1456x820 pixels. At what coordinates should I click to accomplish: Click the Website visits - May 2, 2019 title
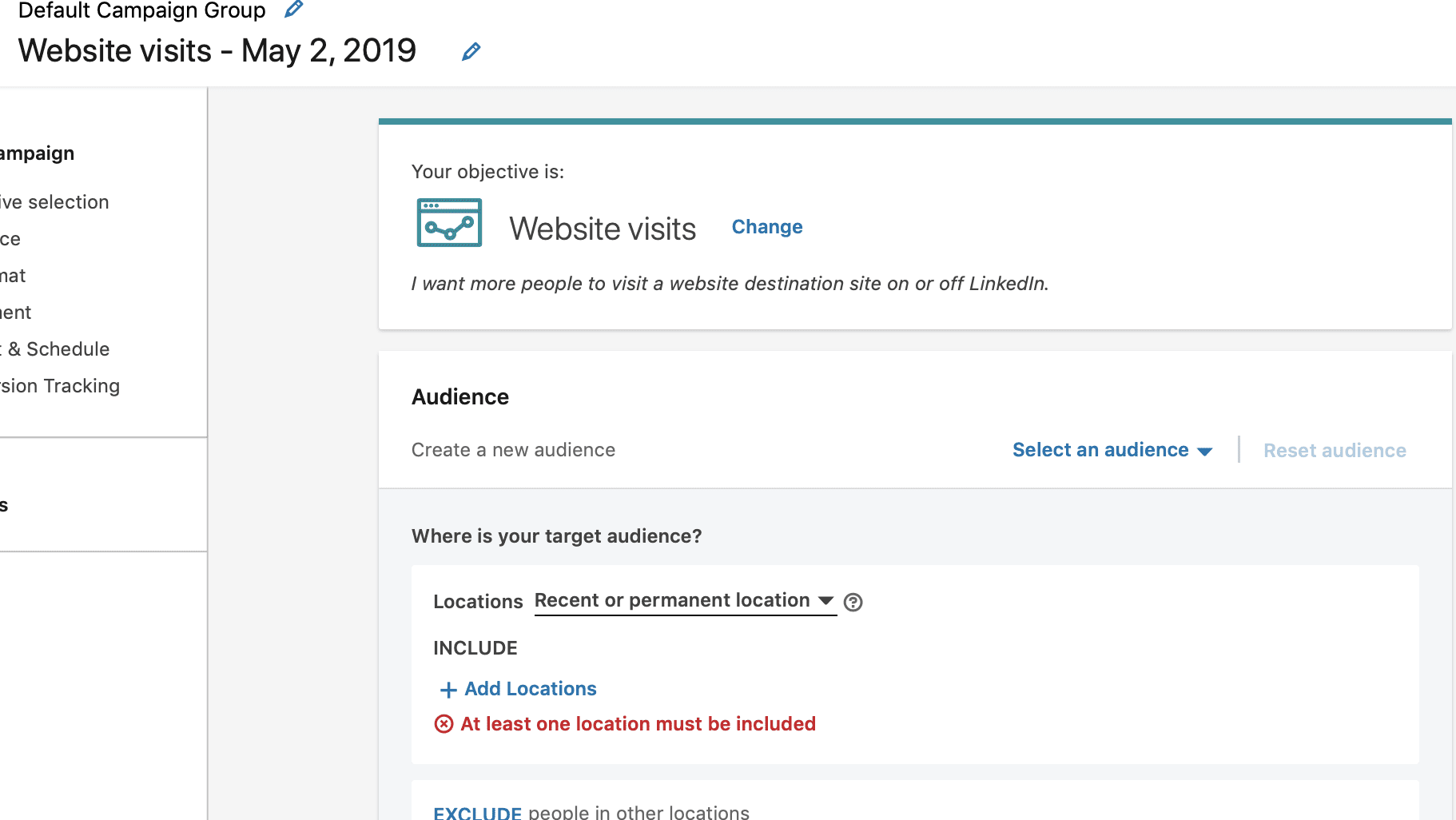tap(217, 51)
